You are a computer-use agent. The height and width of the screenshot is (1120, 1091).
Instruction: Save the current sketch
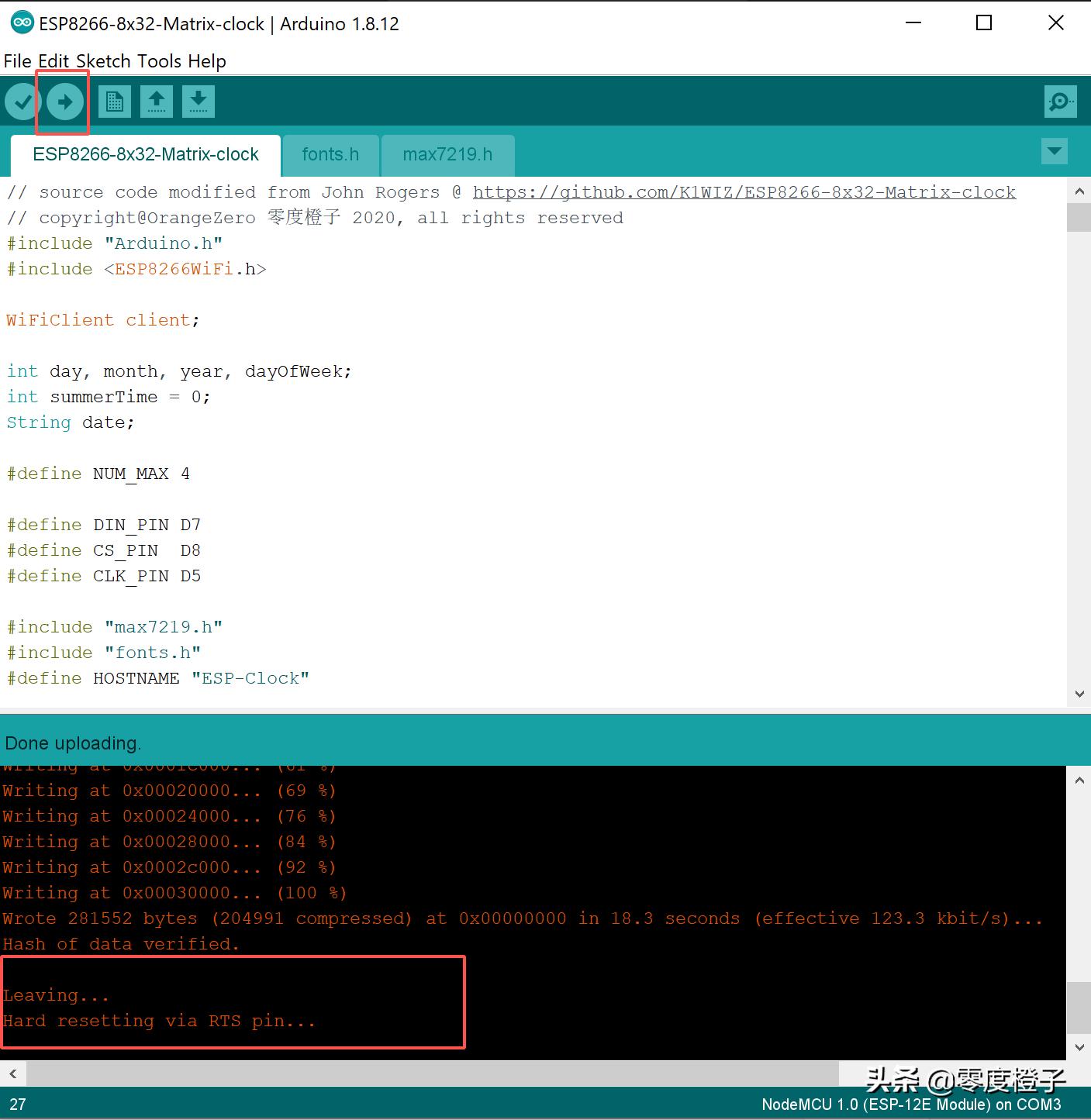pyautogui.click(x=198, y=101)
